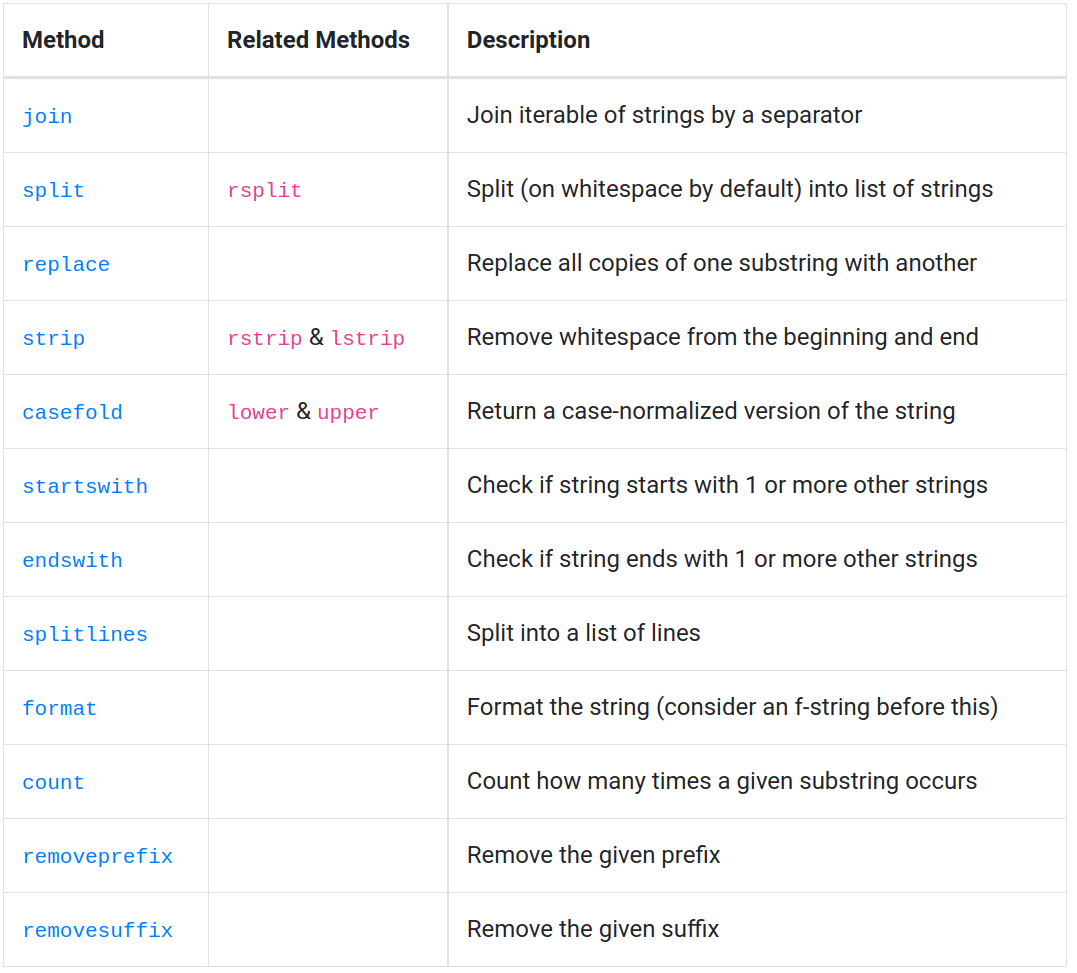The height and width of the screenshot is (973, 1077).
Task: Click the lower related method code
Action: click(x=258, y=412)
